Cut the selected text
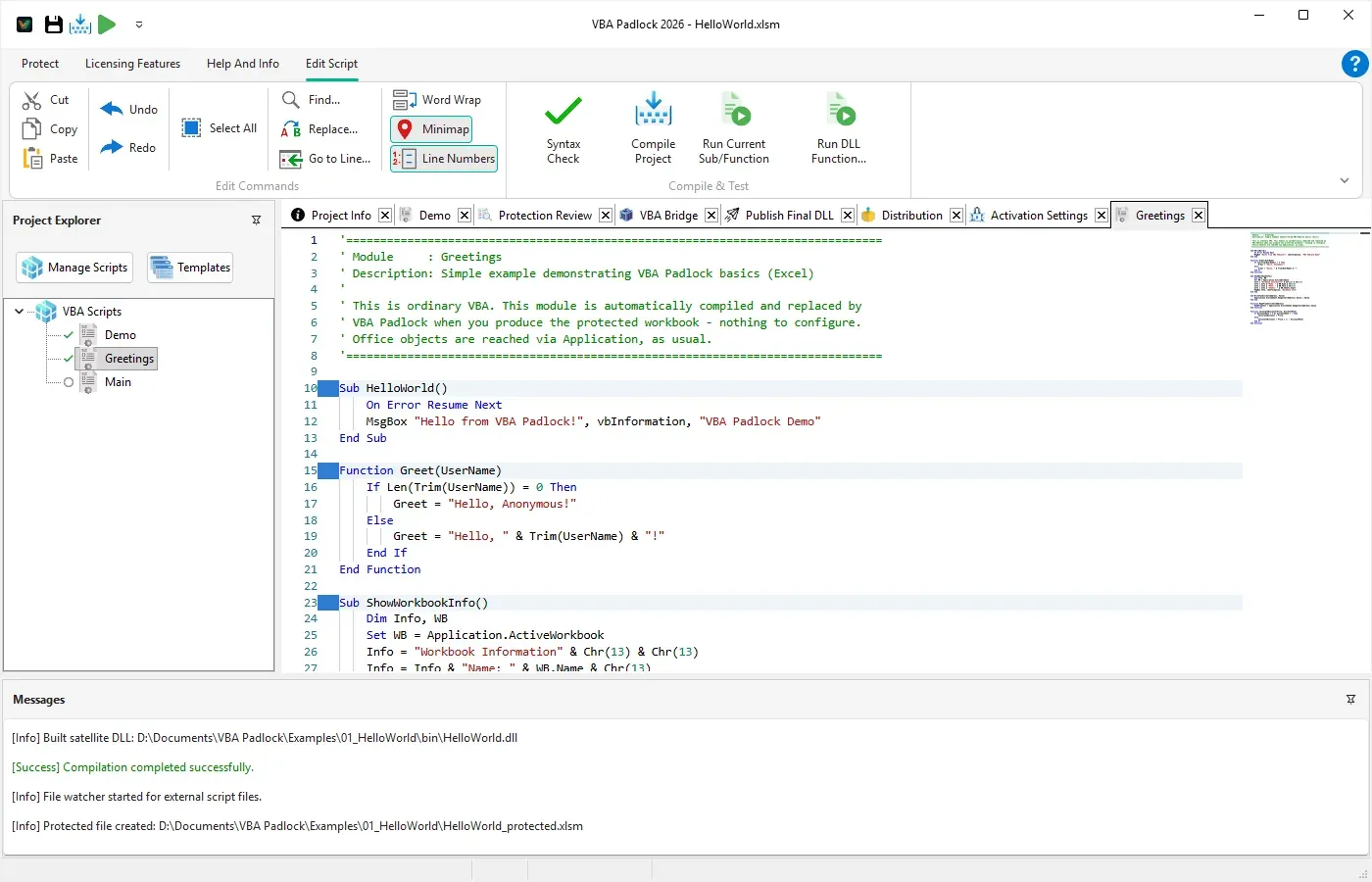Image resolution: width=1372 pixels, height=882 pixels. tap(46, 100)
